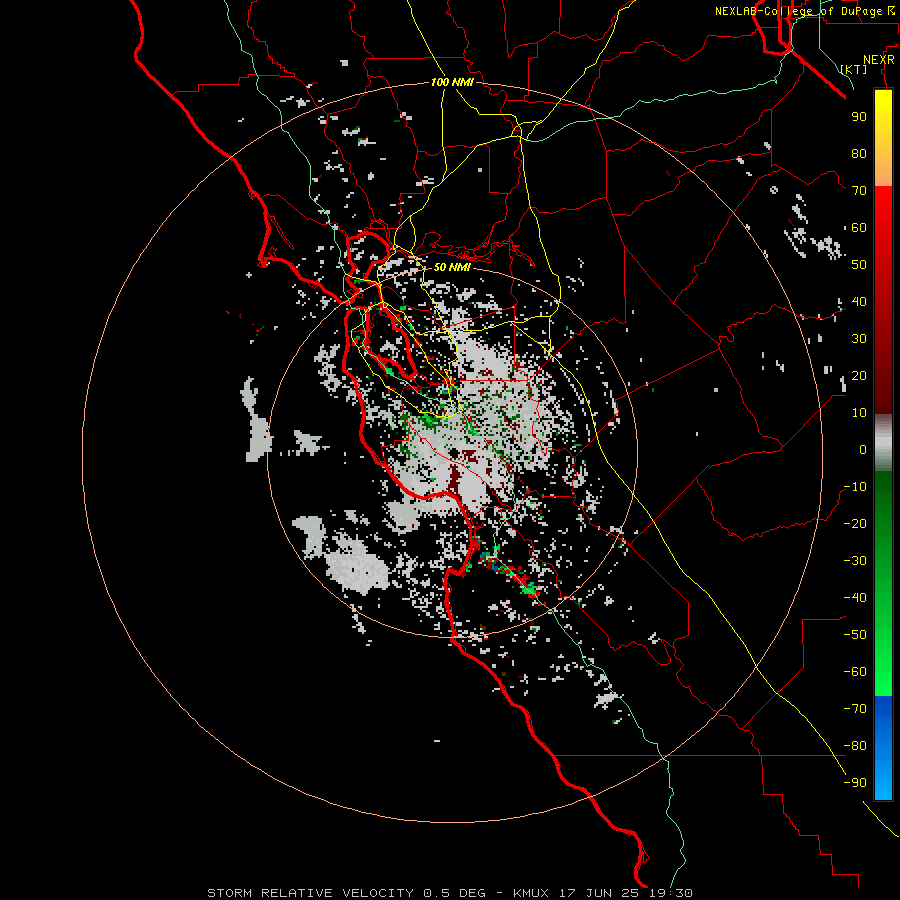Image resolution: width=900 pixels, height=900 pixels.
Task: Select the positive 40 value on the velocity scale
Action: pyautogui.click(x=859, y=301)
